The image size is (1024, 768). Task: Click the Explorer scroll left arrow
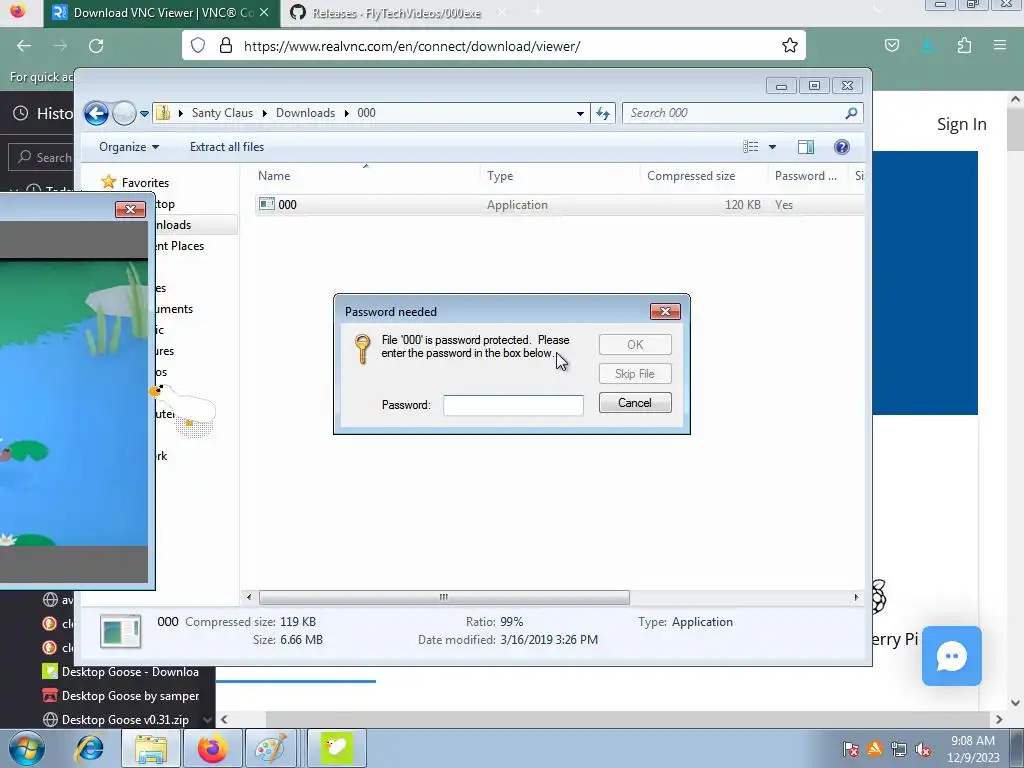point(248,598)
